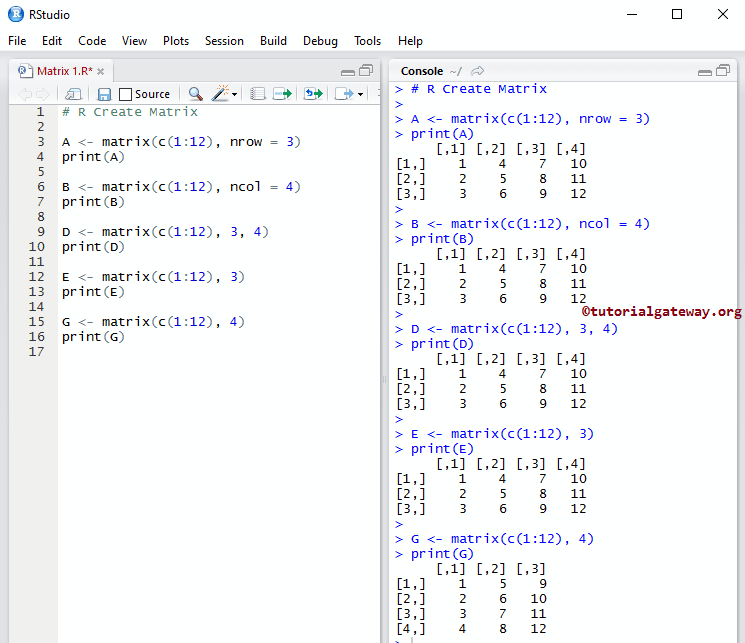Image resolution: width=745 pixels, height=643 pixels.
Task: Switch to the Matrix 1.R tab
Action: (x=64, y=71)
